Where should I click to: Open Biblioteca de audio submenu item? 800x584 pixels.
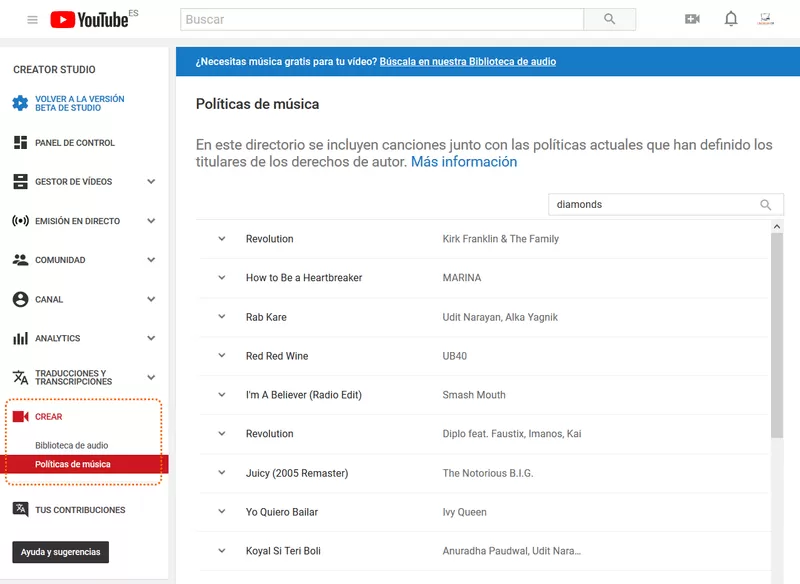pos(71,445)
